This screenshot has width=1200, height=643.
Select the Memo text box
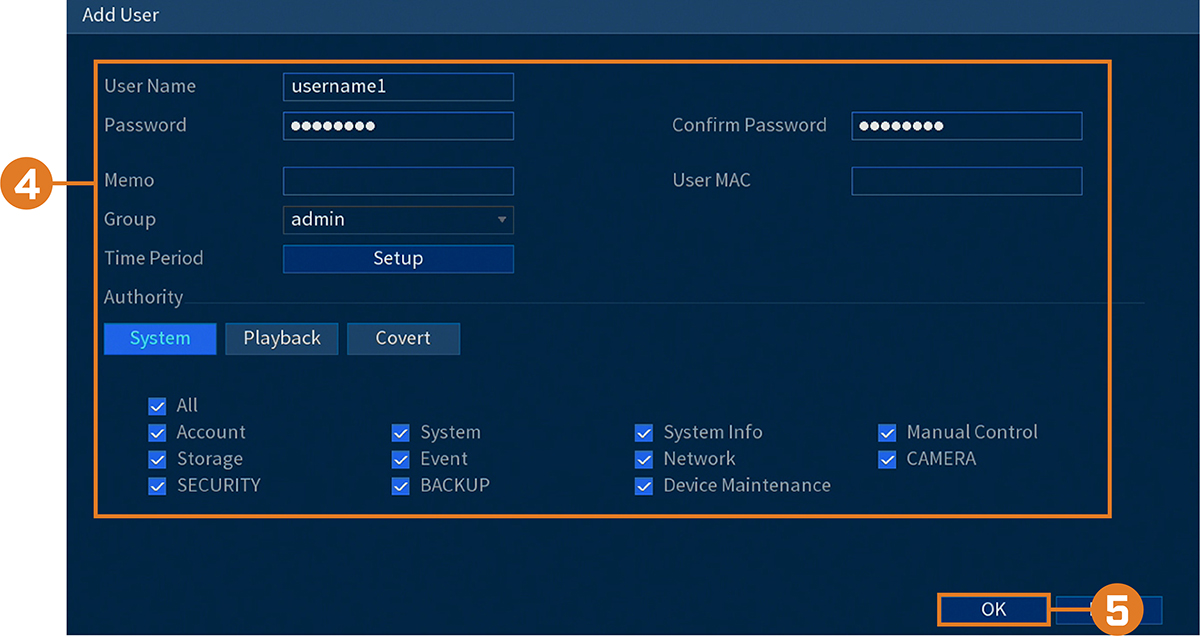point(398,181)
